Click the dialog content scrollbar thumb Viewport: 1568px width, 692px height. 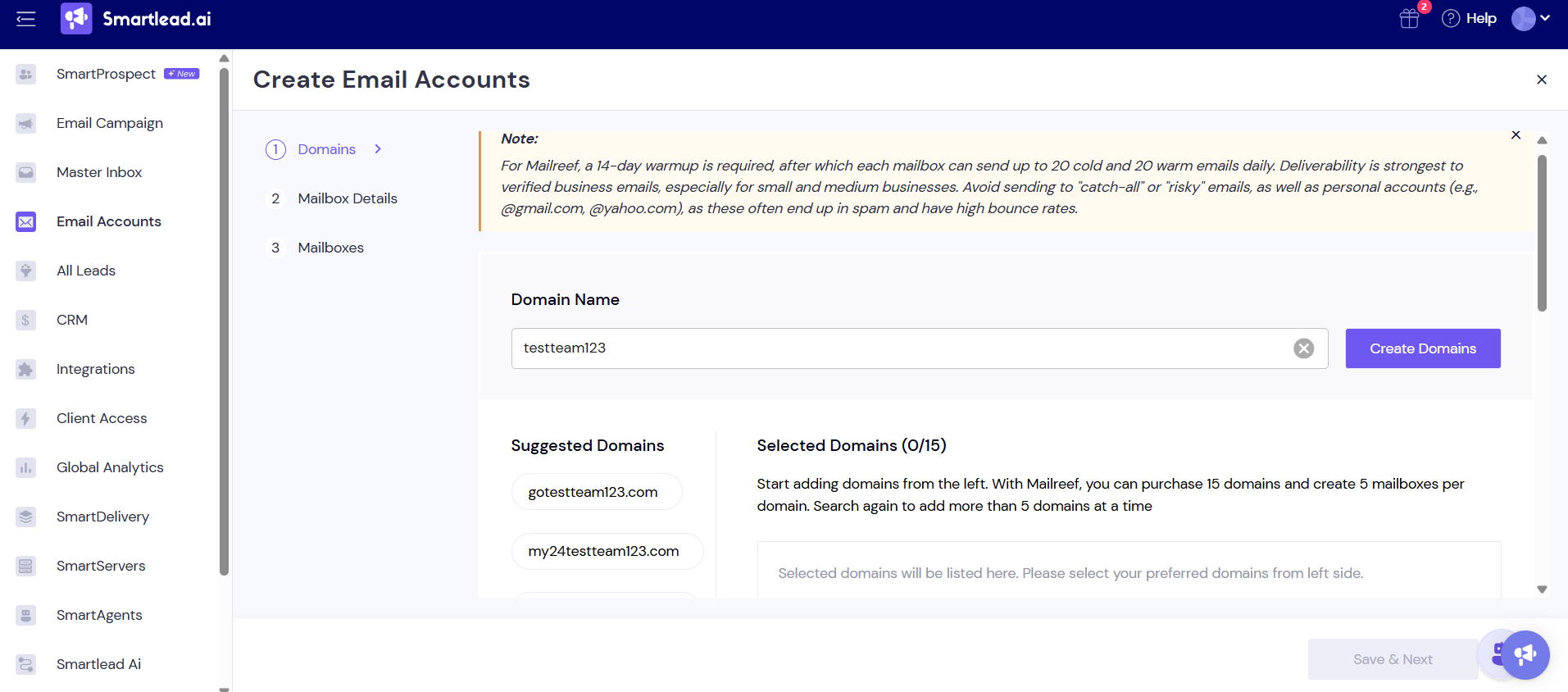click(x=1542, y=234)
